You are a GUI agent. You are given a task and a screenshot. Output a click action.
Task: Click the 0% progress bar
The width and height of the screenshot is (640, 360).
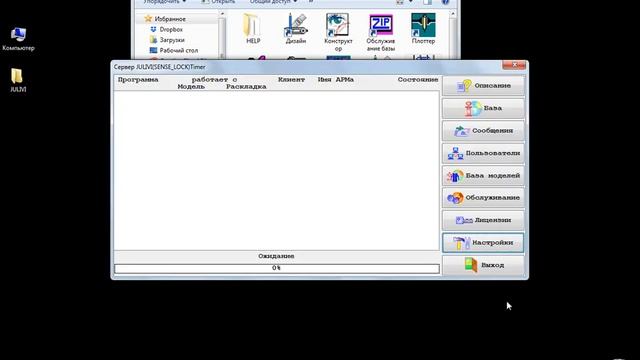[277, 268]
